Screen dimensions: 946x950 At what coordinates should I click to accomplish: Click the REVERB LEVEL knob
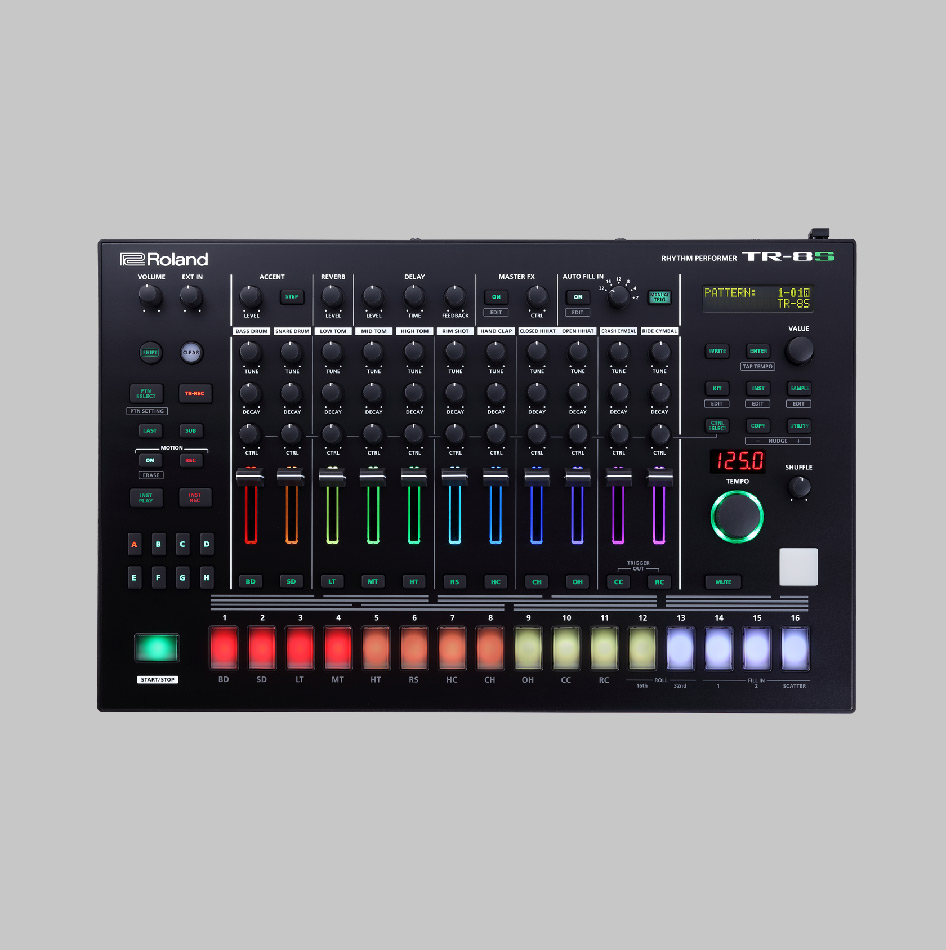coord(332,296)
